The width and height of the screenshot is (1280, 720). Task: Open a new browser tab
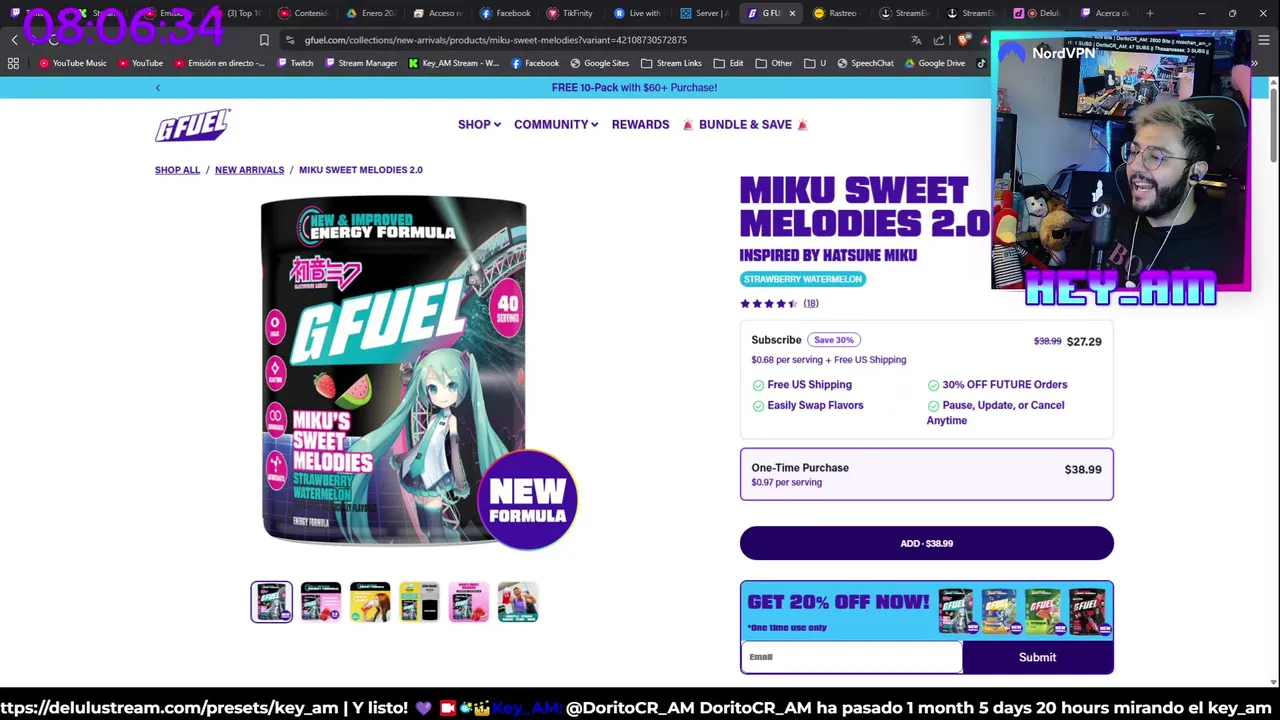tap(1150, 13)
